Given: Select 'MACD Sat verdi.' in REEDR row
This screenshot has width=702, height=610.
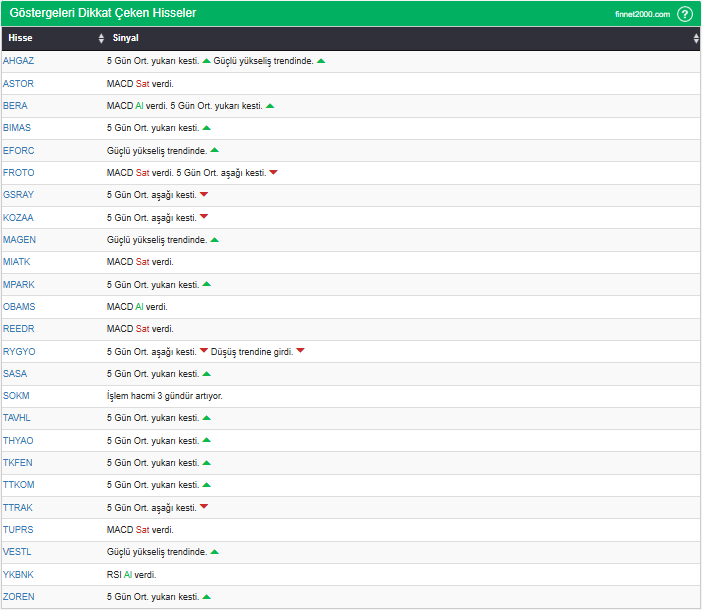Looking at the screenshot, I should click(x=140, y=328).
